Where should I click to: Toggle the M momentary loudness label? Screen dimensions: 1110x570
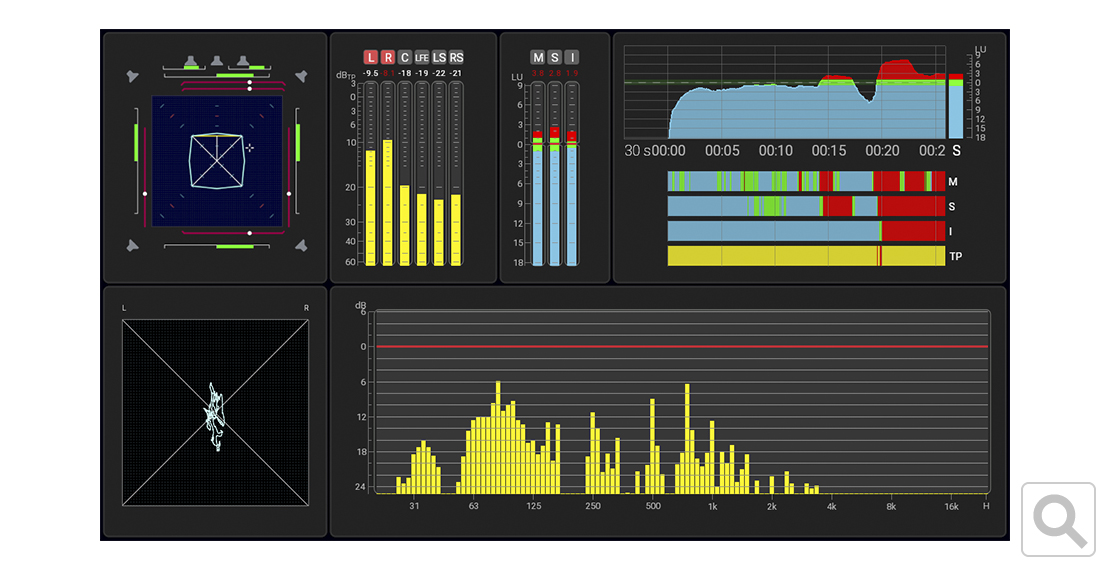537,57
